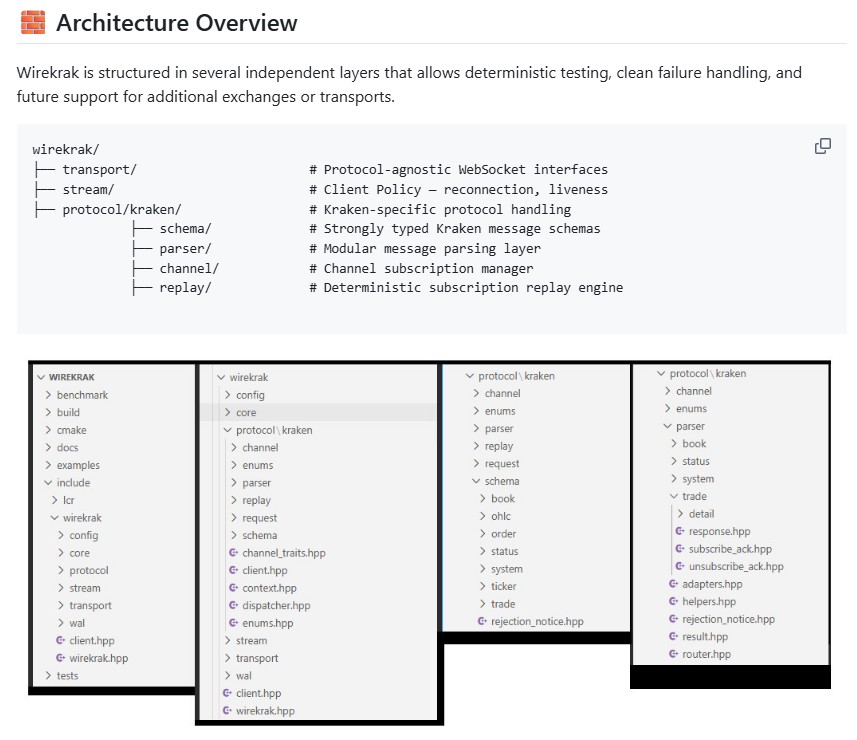Select dispatcher.hpp file name in the tree
The image size is (857, 740).
pyautogui.click(x=276, y=605)
